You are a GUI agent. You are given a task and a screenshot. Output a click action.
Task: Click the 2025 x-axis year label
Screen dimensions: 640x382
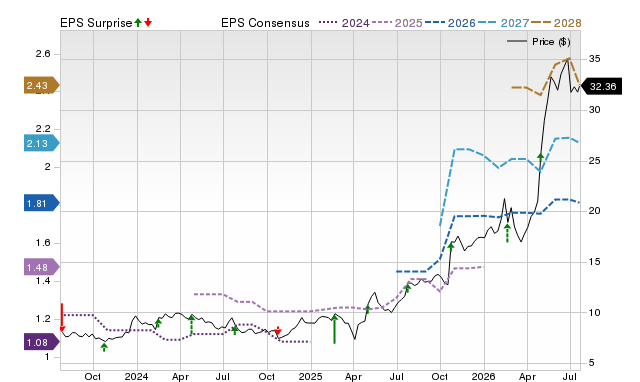click(311, 376)
